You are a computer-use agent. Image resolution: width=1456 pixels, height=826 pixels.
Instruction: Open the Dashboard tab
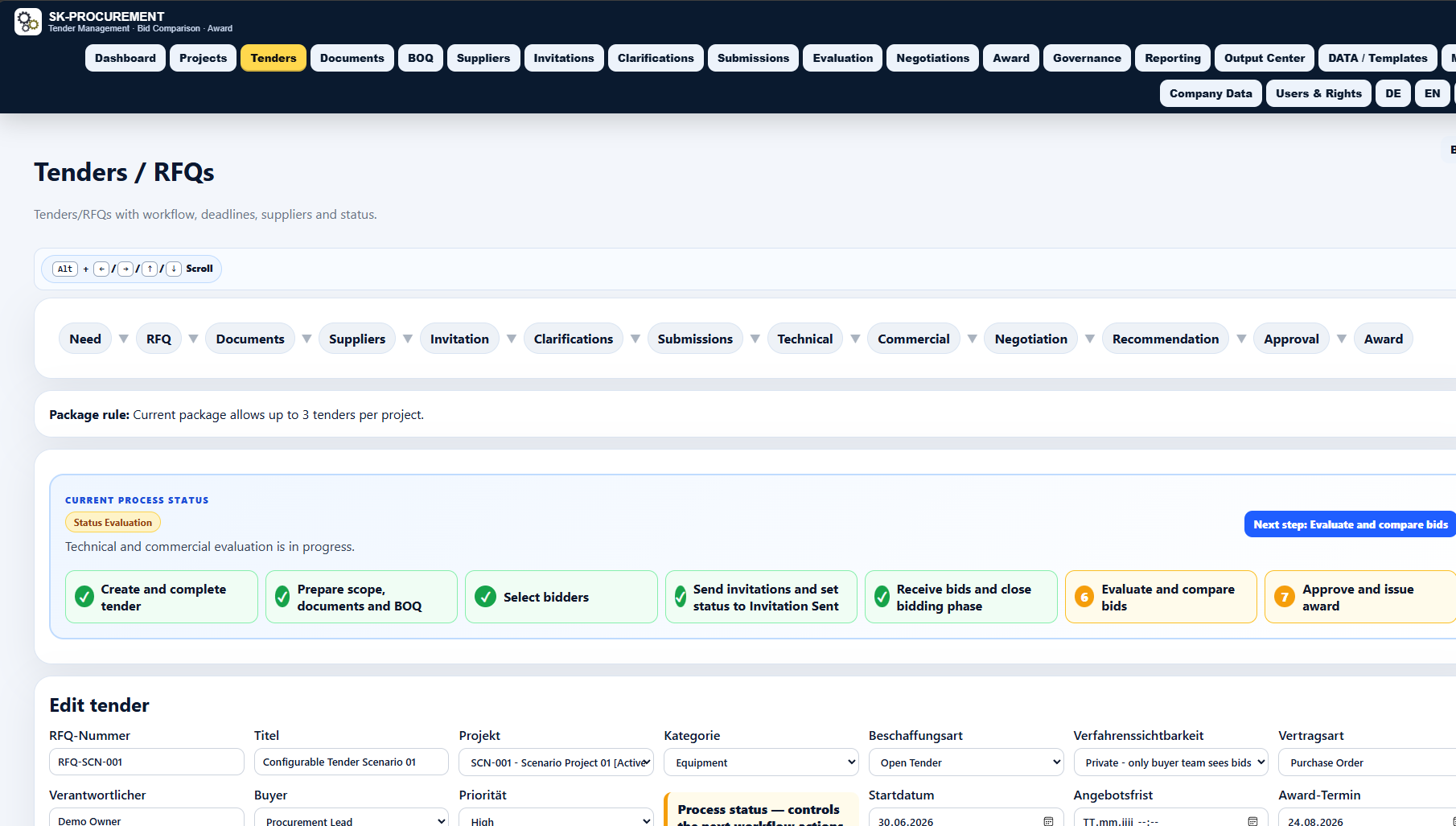125,58
